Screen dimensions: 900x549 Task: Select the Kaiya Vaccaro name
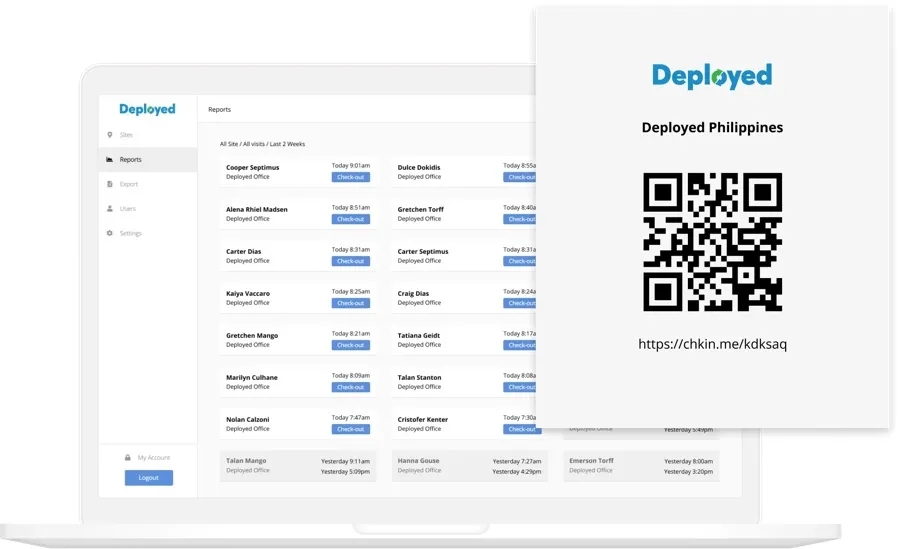pyautogui.click(x=248, y=293)
